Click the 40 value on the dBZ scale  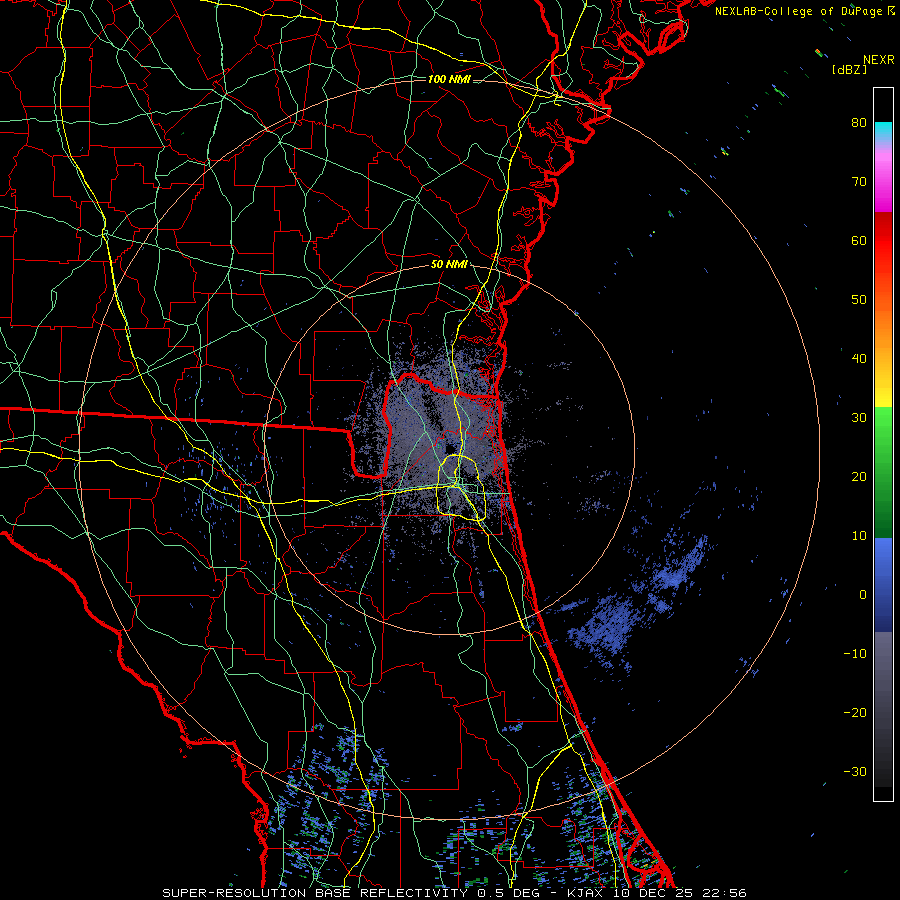point(859,359)
